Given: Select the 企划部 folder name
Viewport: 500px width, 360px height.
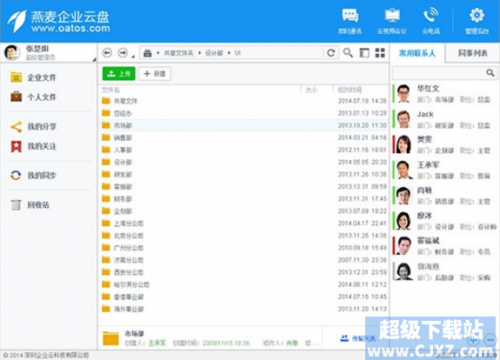Looking at the screenshot, I should pos(123,211).
